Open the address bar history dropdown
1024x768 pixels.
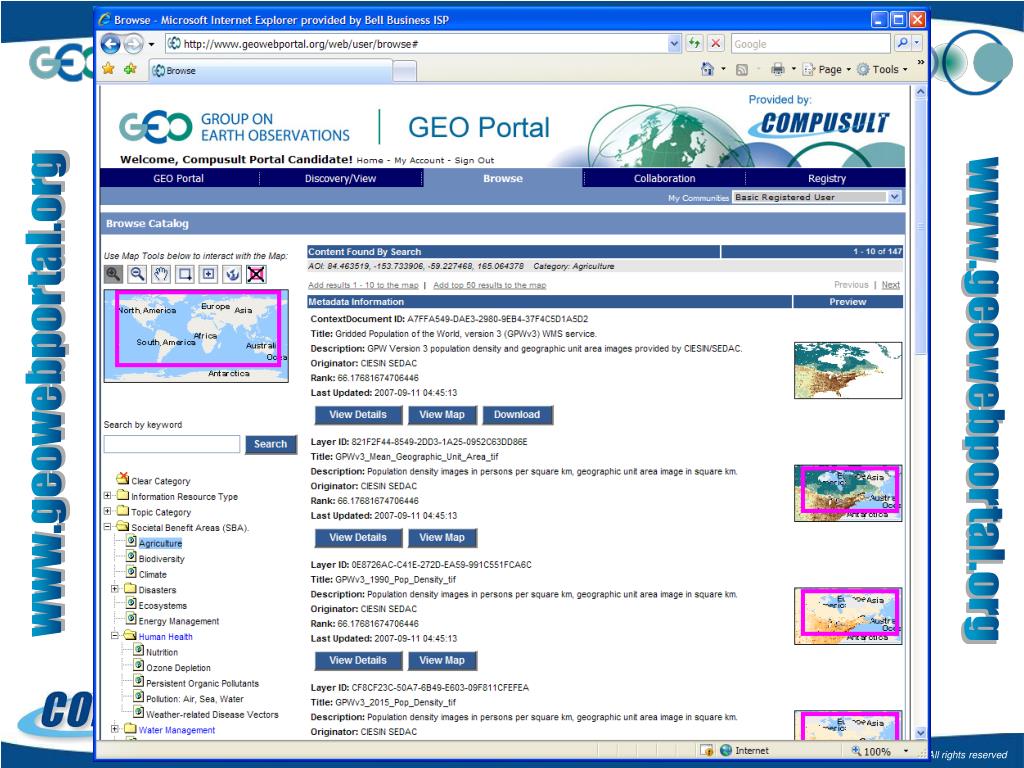[x=675, y=44]
